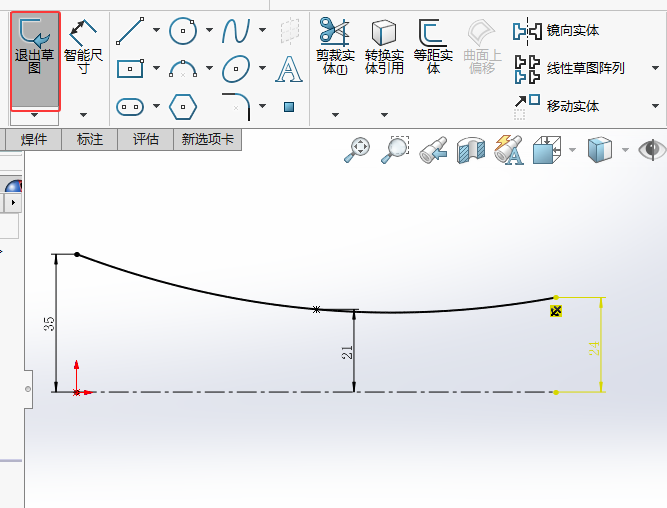Viewport: 667px width, 508px height.
Task: Click the Trim Entities (剪裁实体) tool
Action: pos(335,46)
